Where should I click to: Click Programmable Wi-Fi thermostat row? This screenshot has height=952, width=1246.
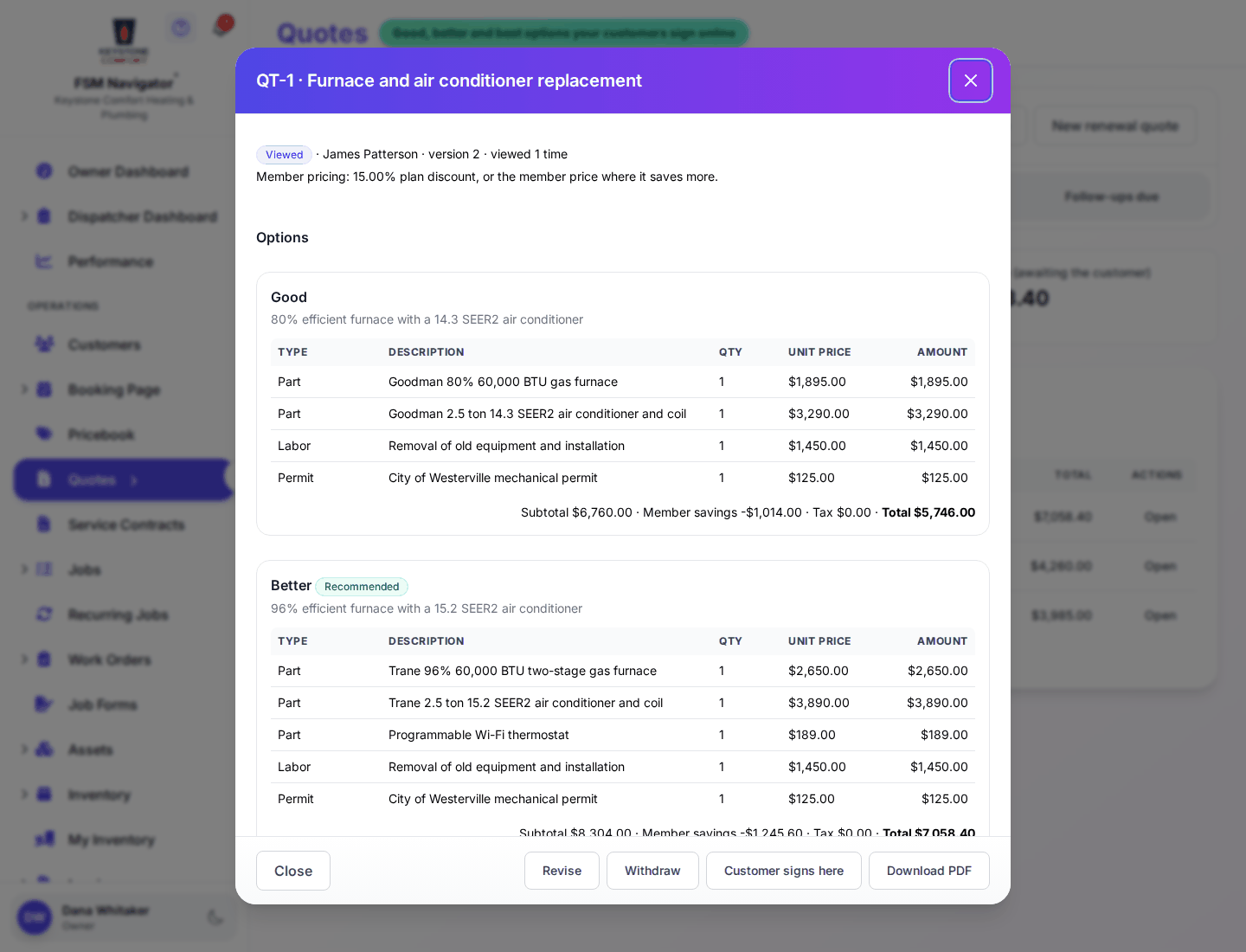pos(623,735)
